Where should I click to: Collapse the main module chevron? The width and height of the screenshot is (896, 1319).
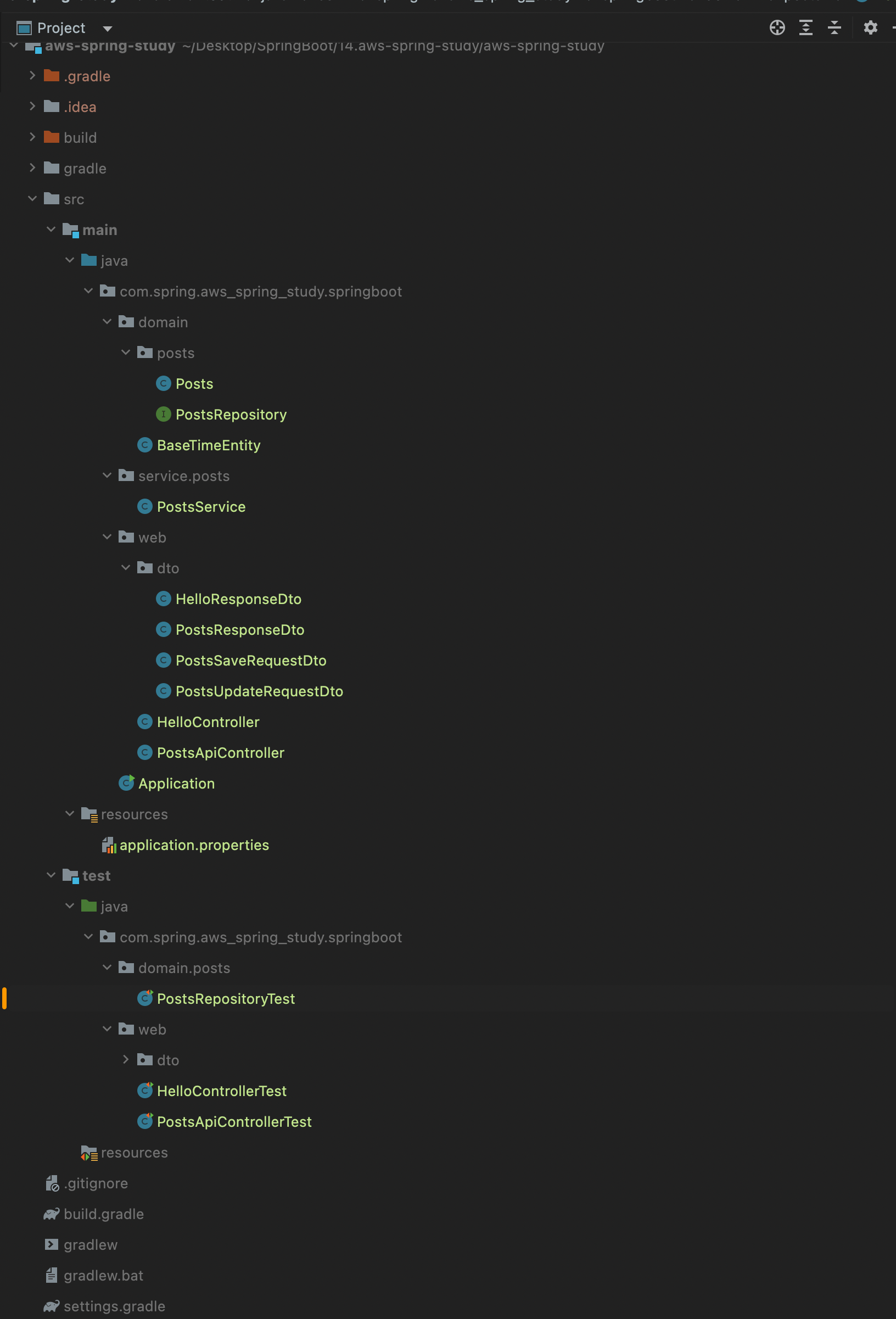click(x=51, y=230)
